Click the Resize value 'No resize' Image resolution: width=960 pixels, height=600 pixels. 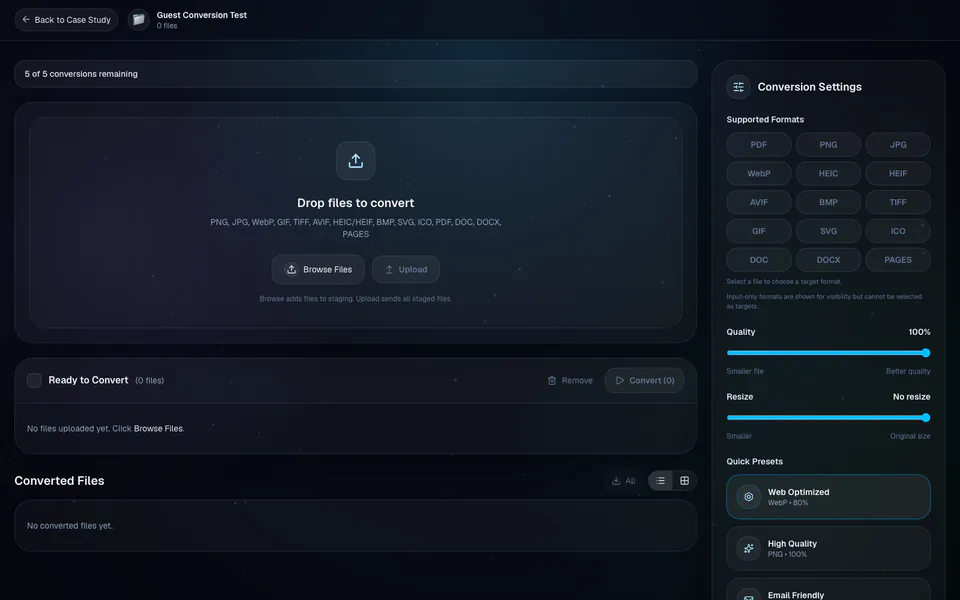click(x=912, y=397)
